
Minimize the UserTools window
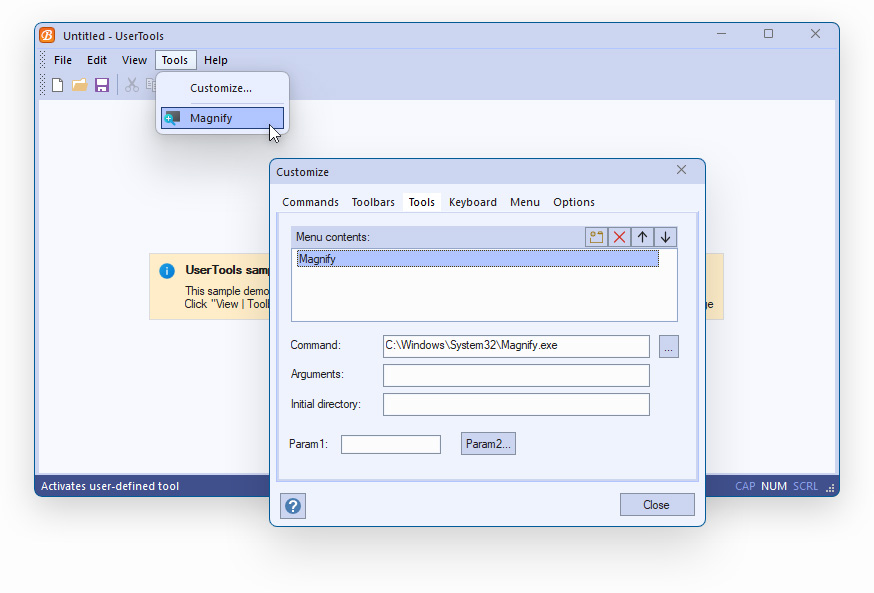(721, 34)
